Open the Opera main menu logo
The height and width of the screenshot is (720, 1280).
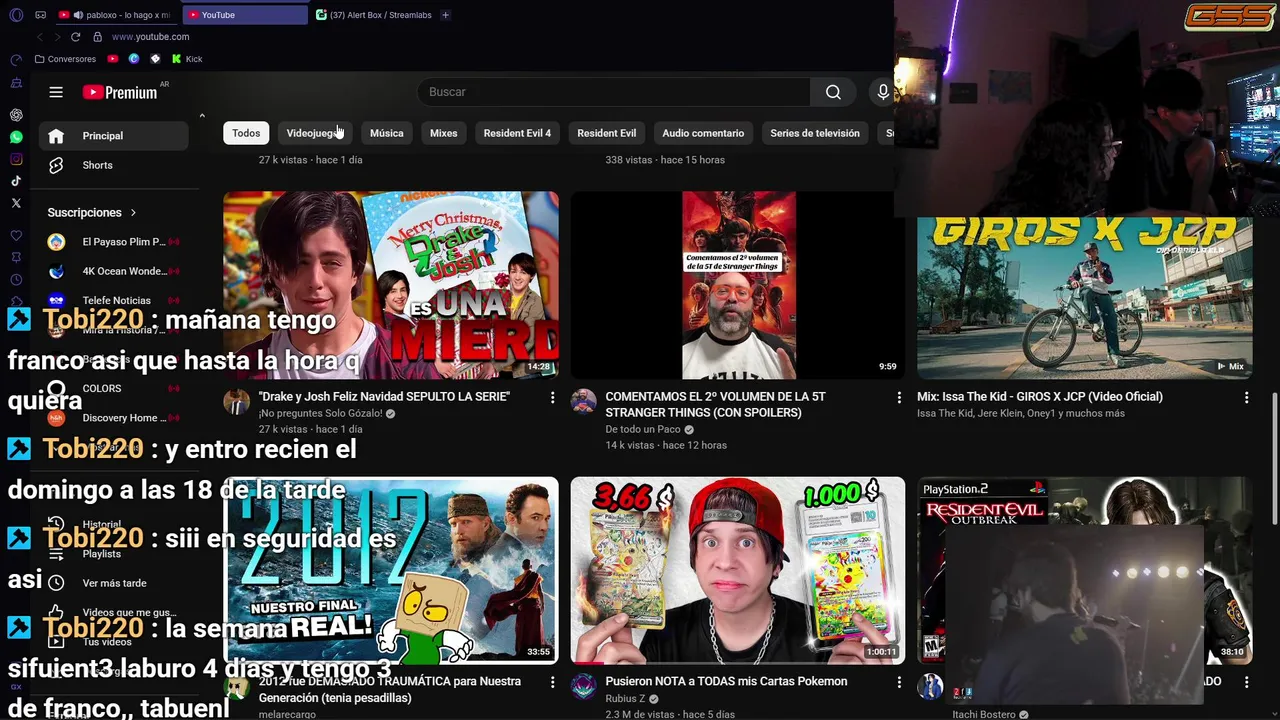pos(16,15)
